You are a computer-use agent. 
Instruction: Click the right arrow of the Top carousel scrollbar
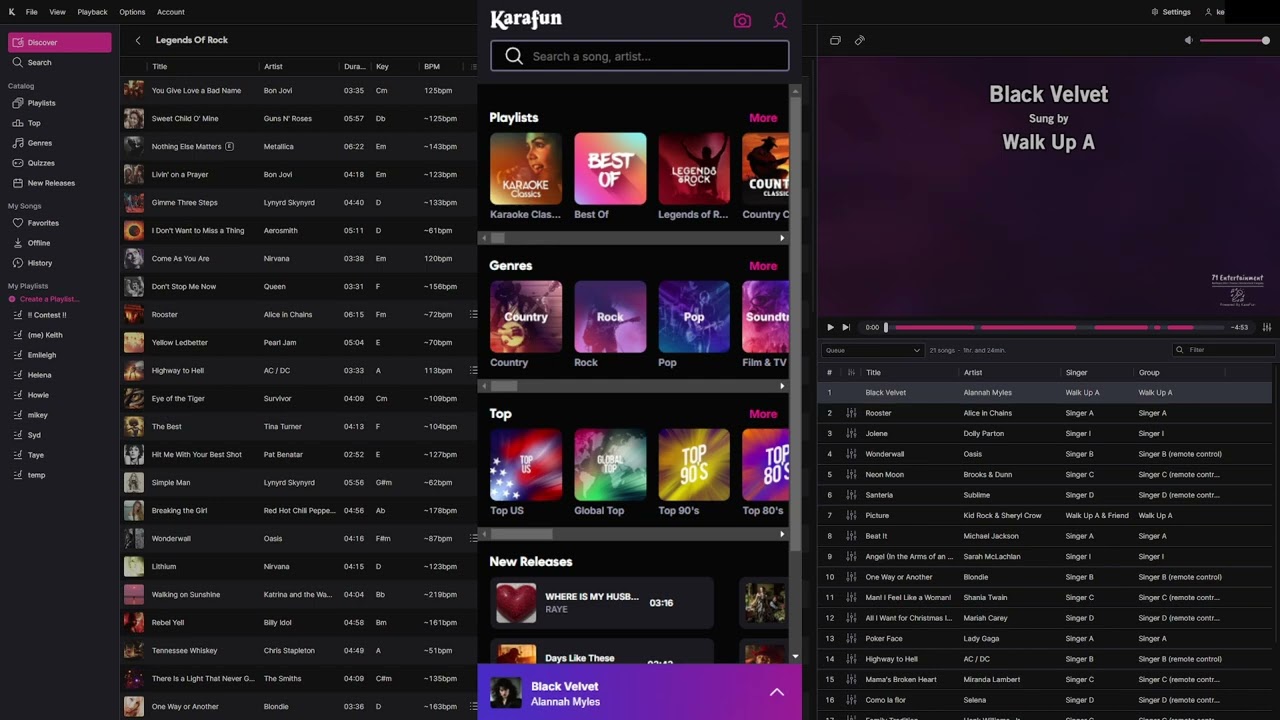782,534
